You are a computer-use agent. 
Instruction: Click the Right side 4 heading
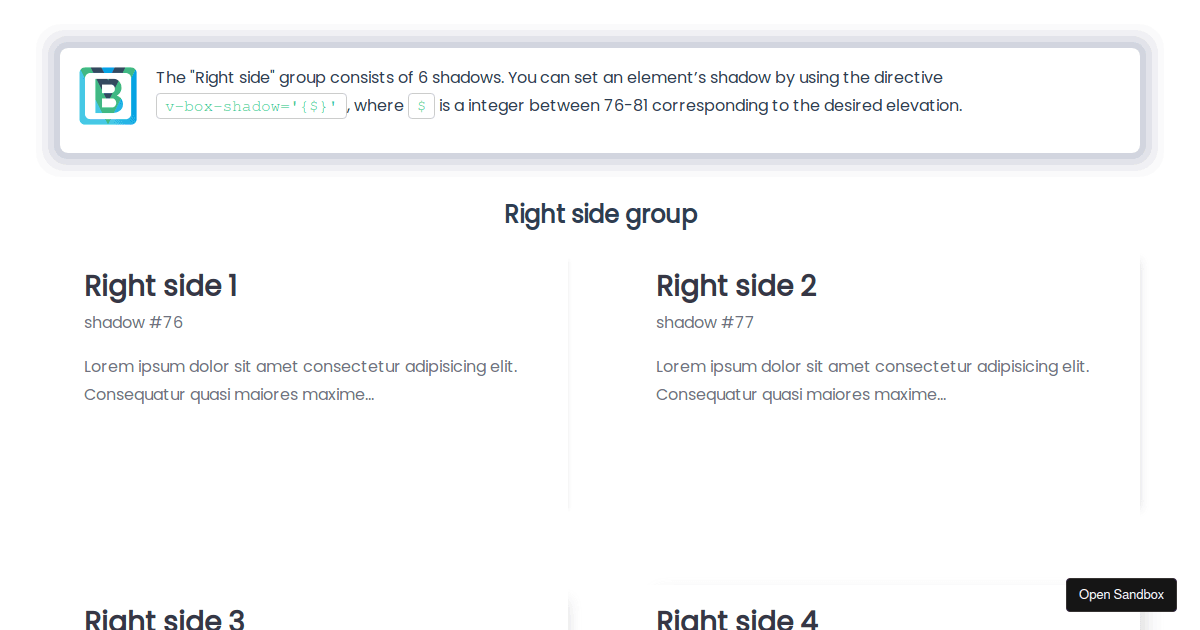[x=737, y=618]
